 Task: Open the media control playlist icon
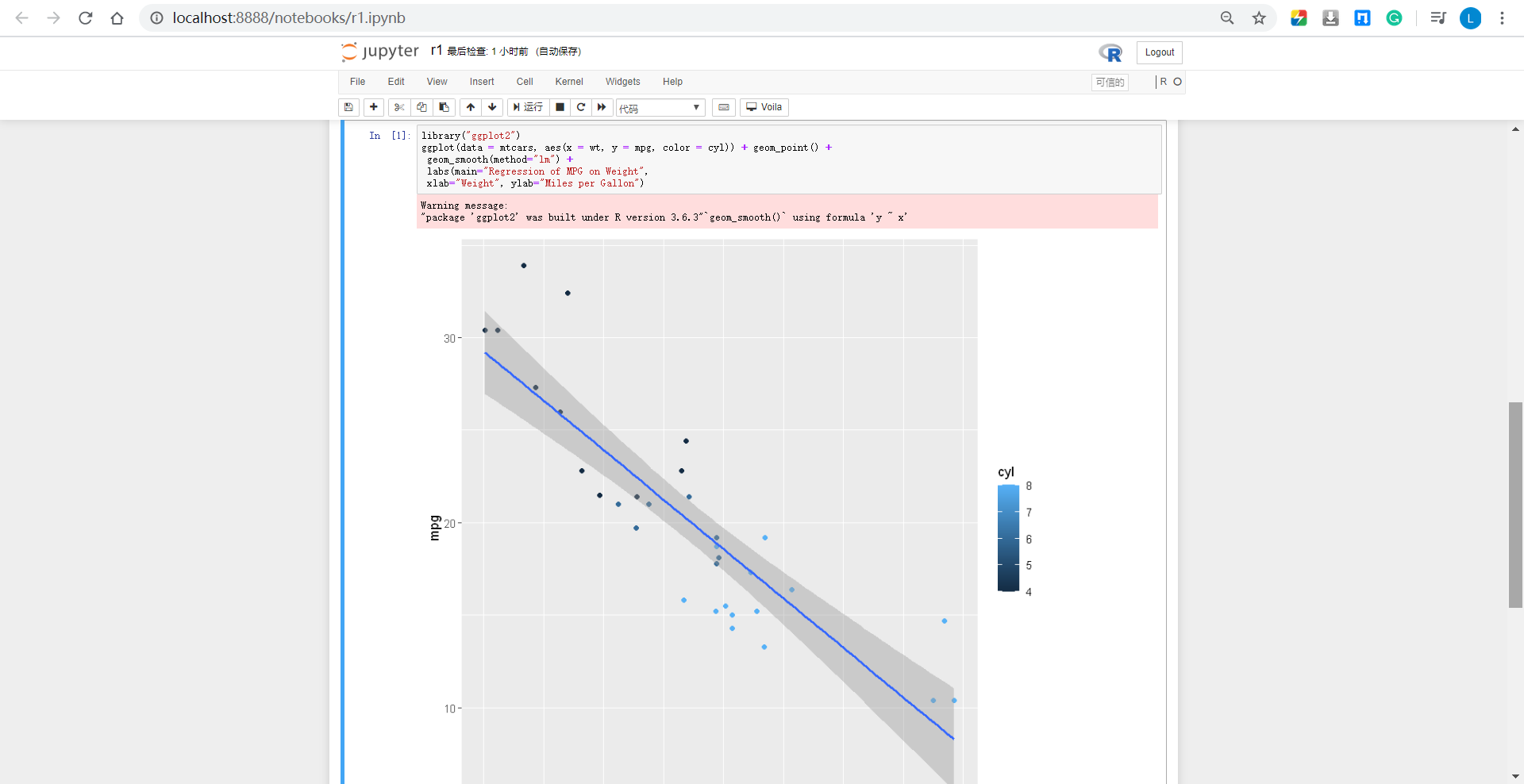point(1438,17)
